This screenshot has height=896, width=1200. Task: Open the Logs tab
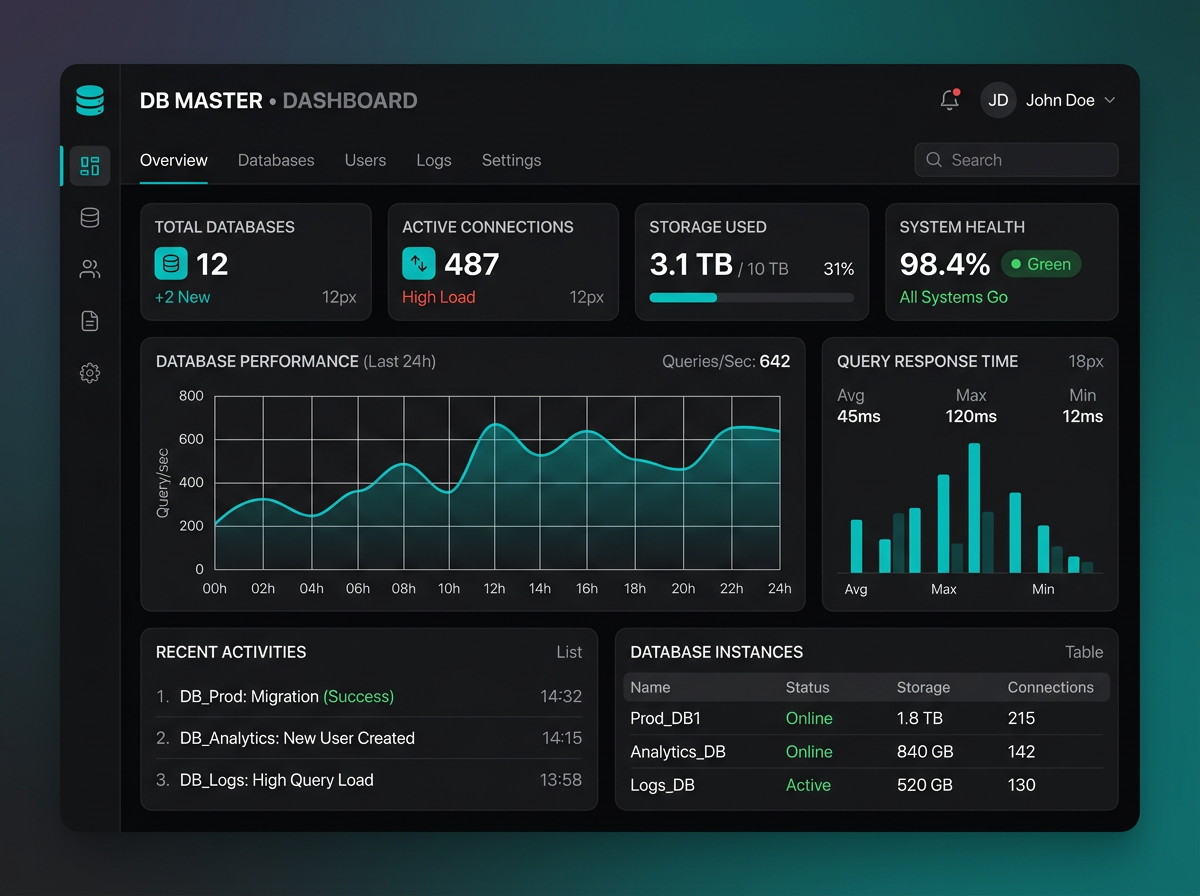434,160
